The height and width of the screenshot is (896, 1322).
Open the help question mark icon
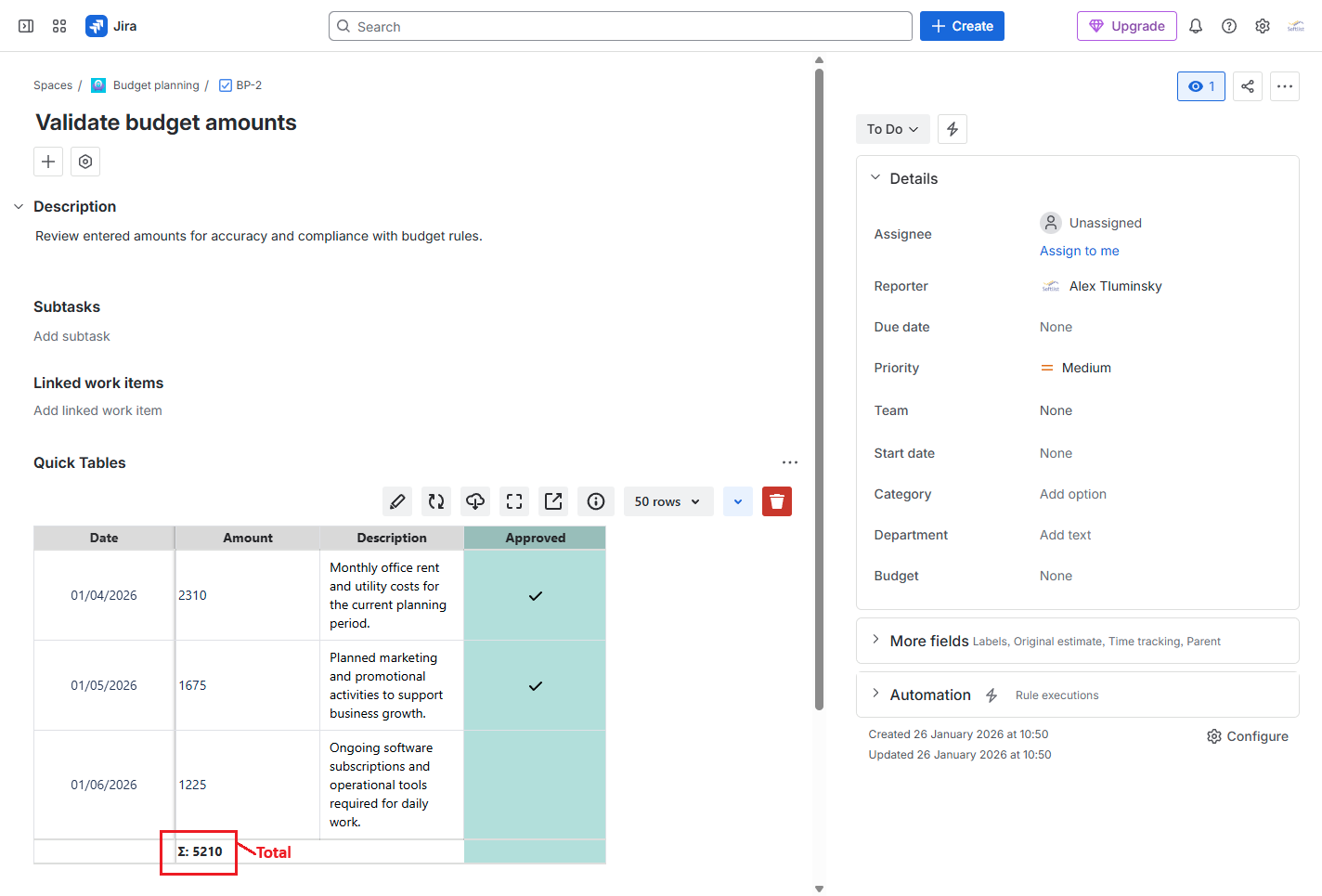1229,26
